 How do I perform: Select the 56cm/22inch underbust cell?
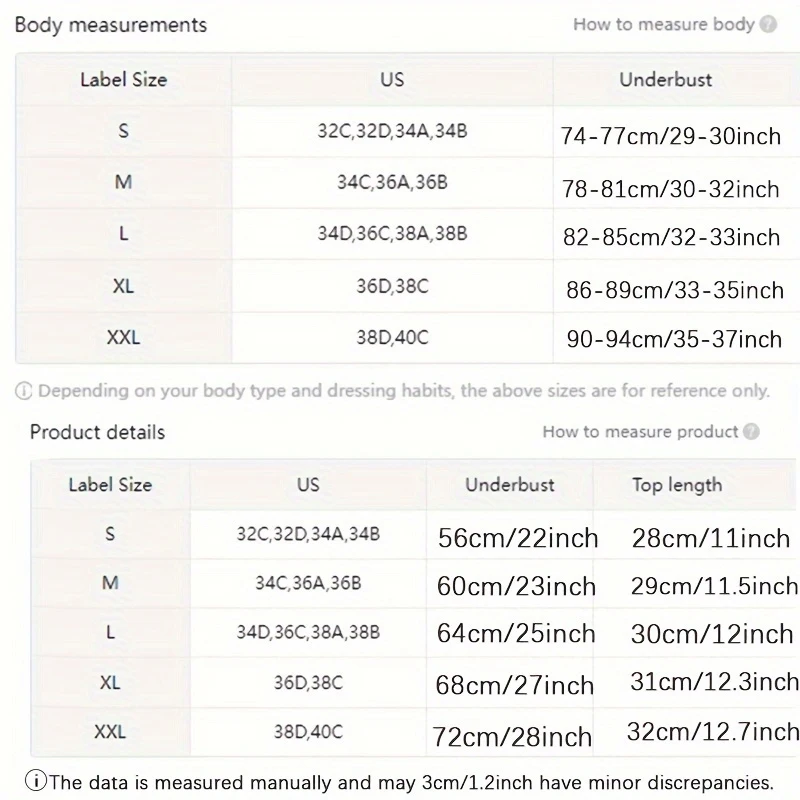518,538
